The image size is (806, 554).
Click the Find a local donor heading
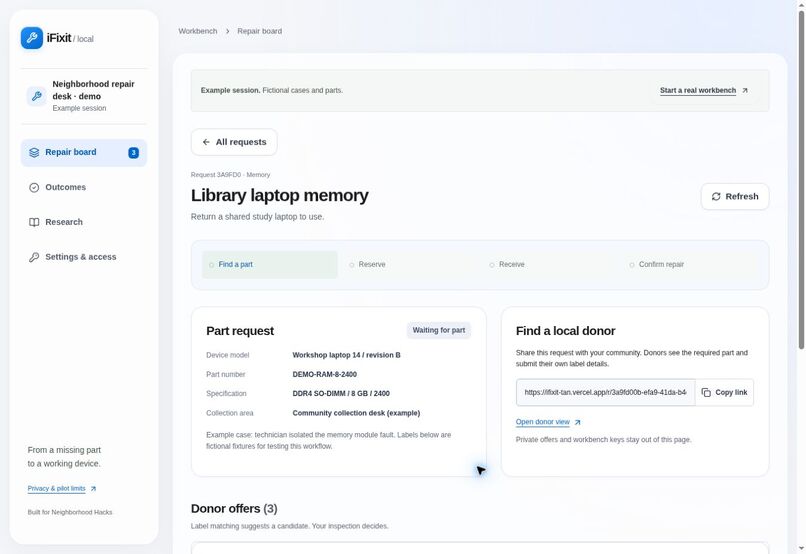(565, 331)
